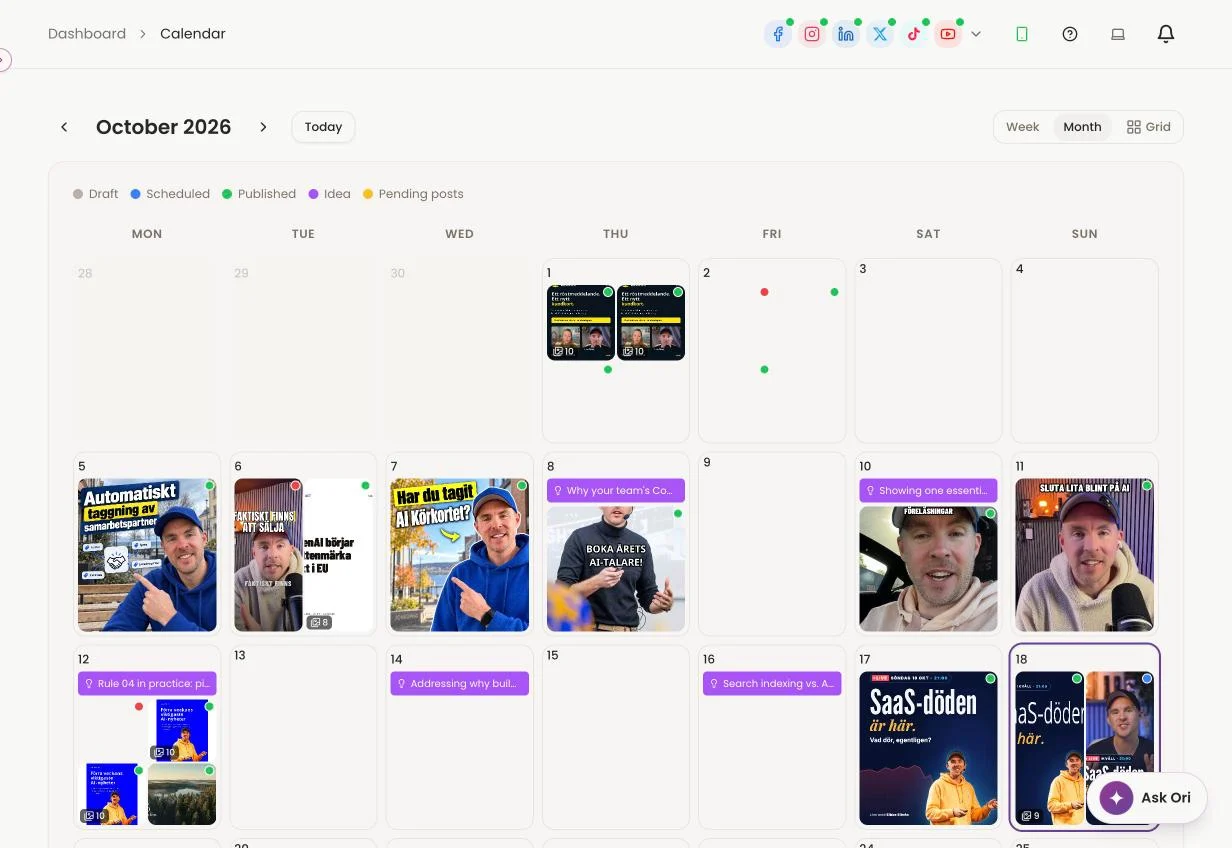This screenshot has height=848, width=1232.
Task: Expand the collapsed sidebar handle
Action: point(4,60)
